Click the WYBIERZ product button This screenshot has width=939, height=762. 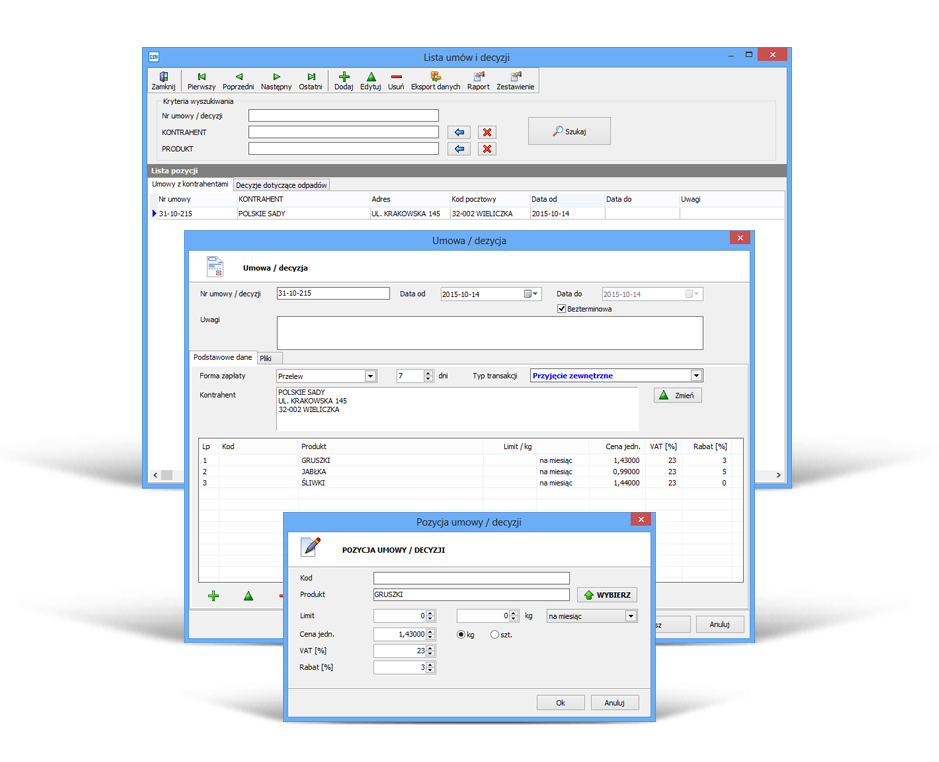[607, 595]
